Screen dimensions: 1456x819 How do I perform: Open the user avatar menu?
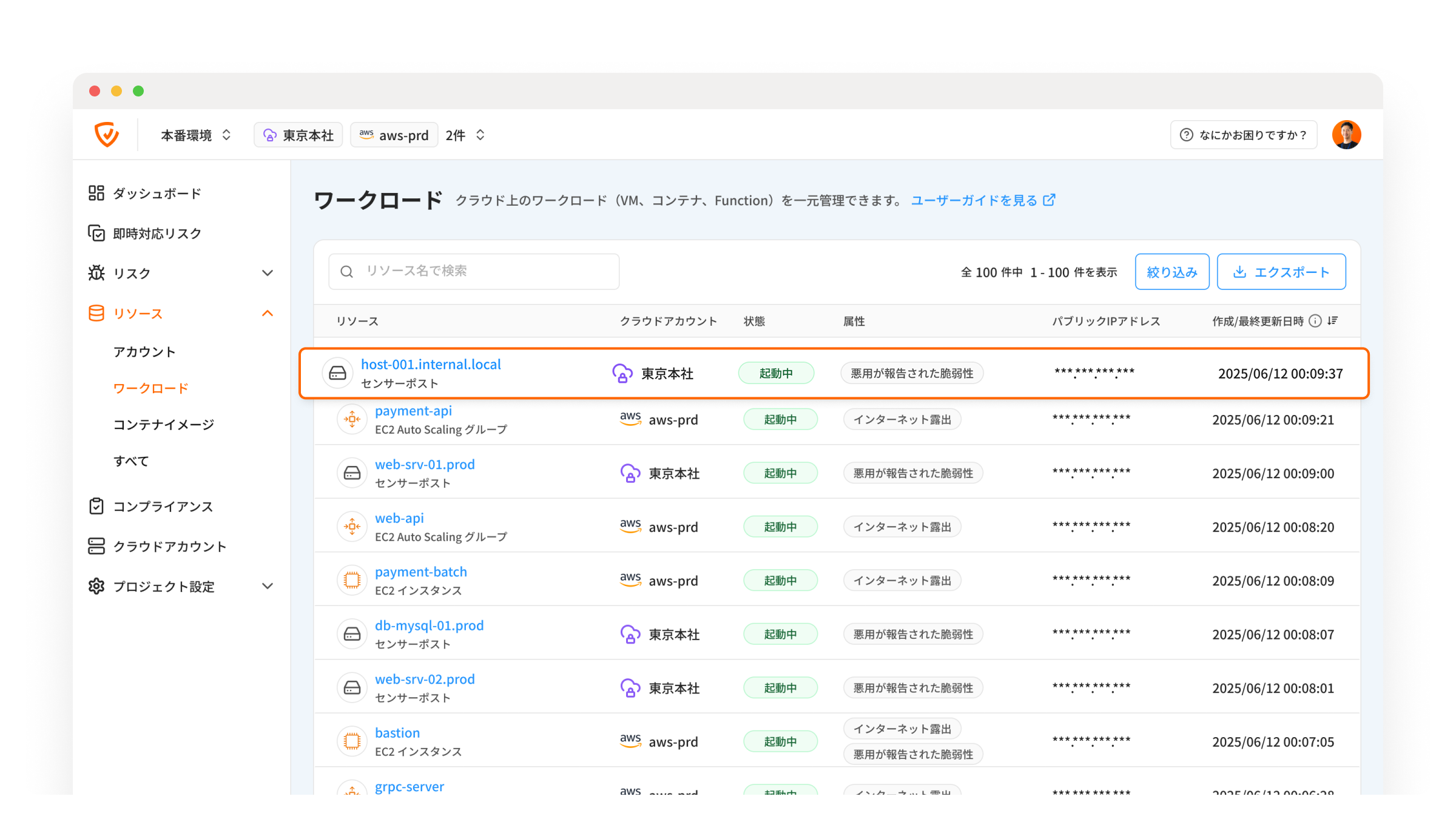tap(1346, 135)
